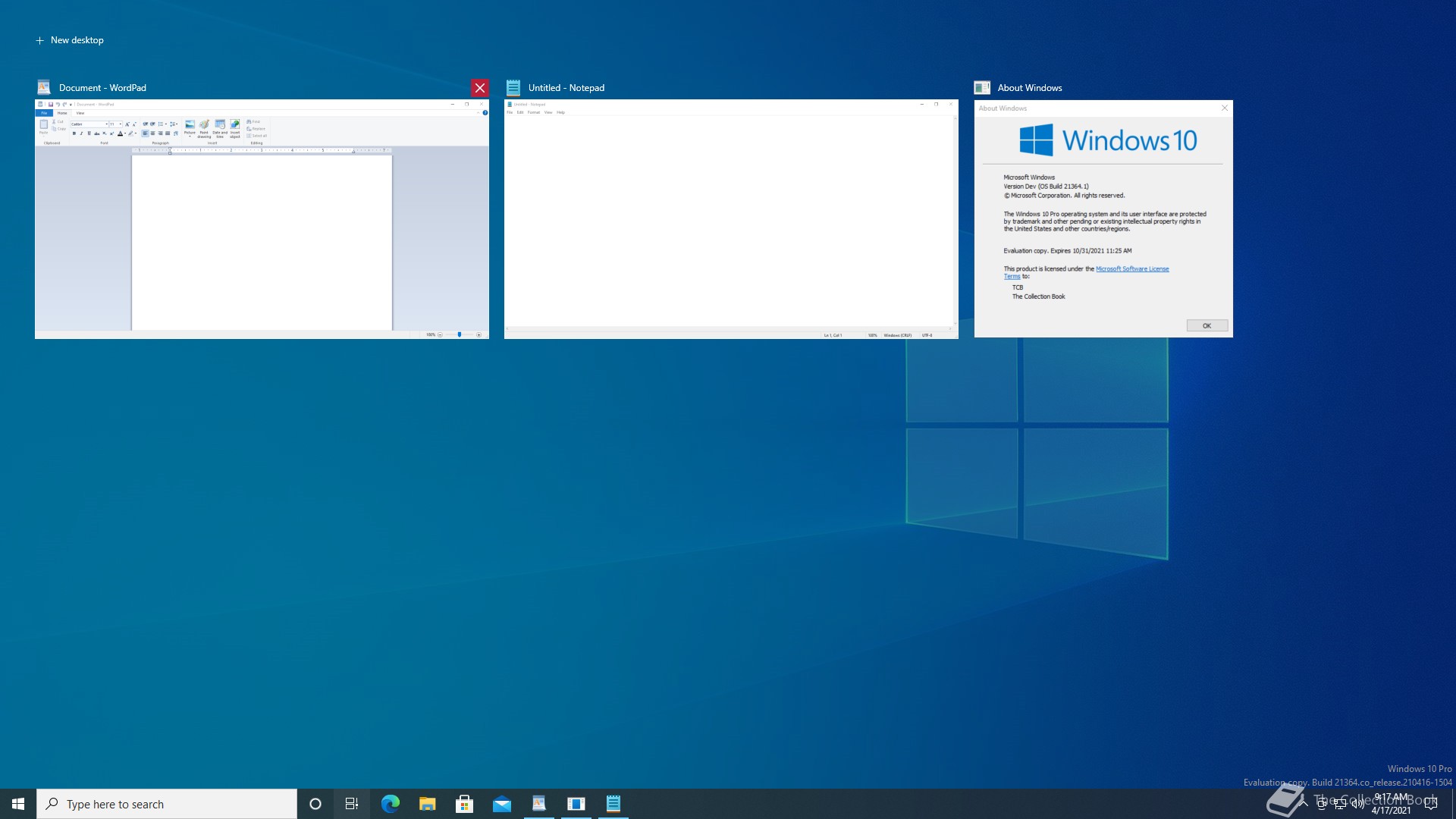Viewport: 1456px width, 819px height.
Task: Open the Windows Start menu
Action: coord(18,804)
